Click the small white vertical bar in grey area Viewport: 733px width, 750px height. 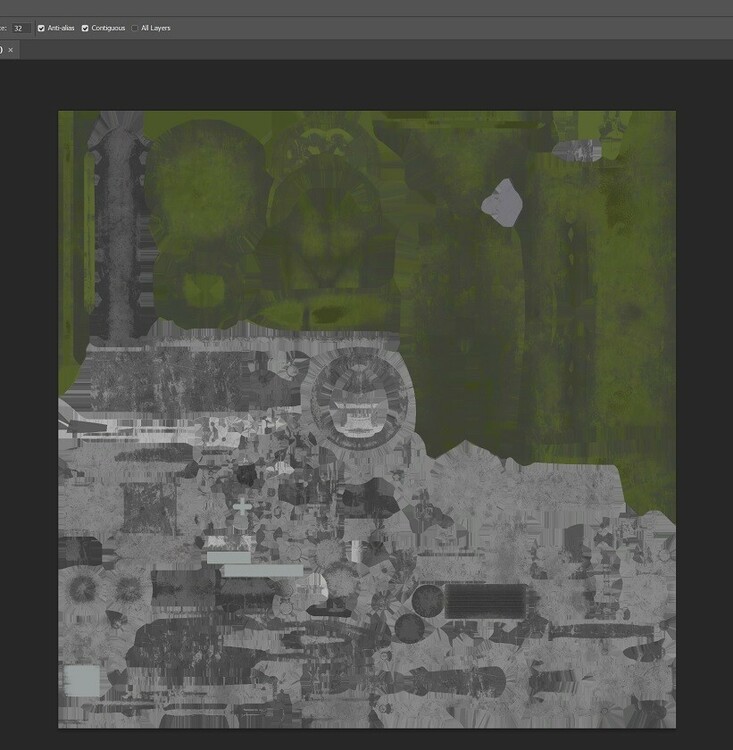tap(354, 550)
